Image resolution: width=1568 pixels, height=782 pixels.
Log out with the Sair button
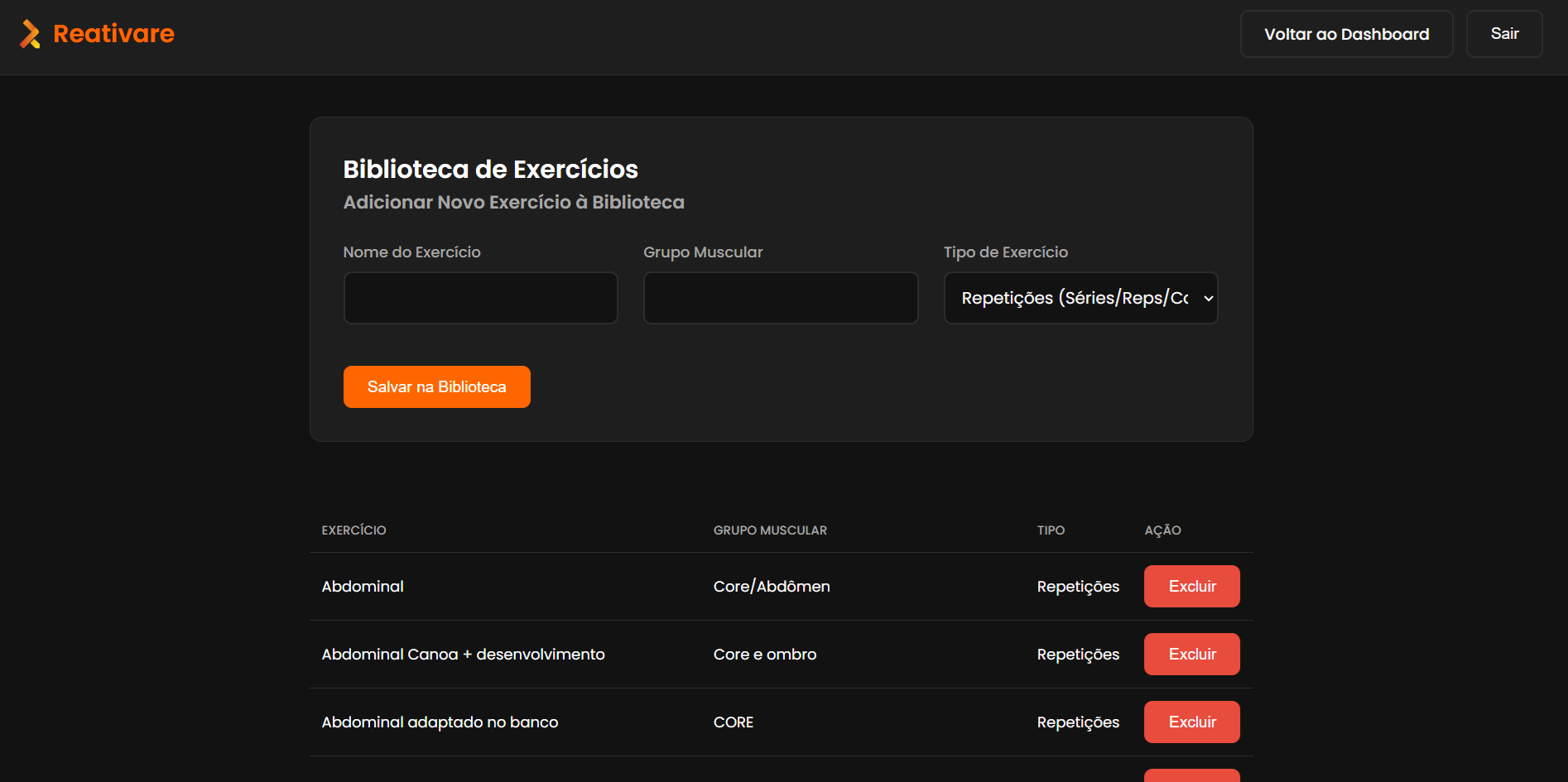[1504, 34]
